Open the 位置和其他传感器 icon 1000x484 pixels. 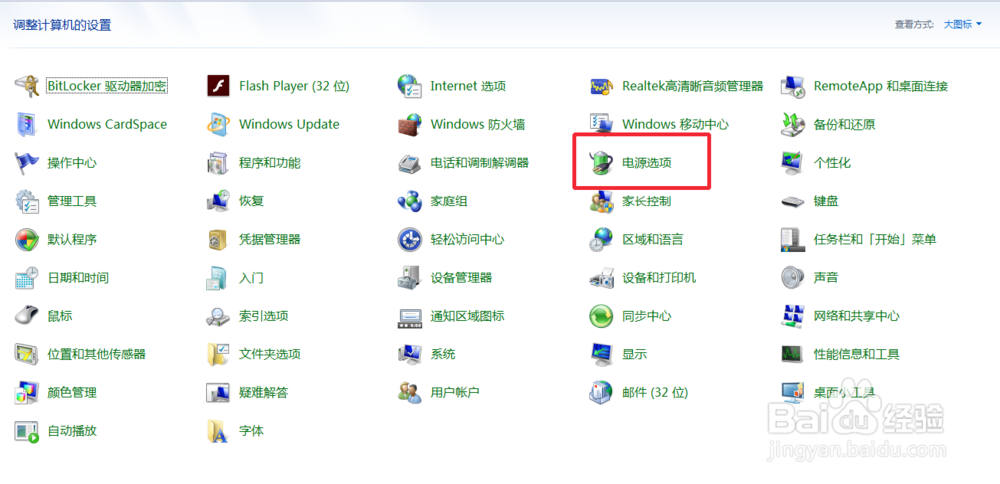click(27, 354)
